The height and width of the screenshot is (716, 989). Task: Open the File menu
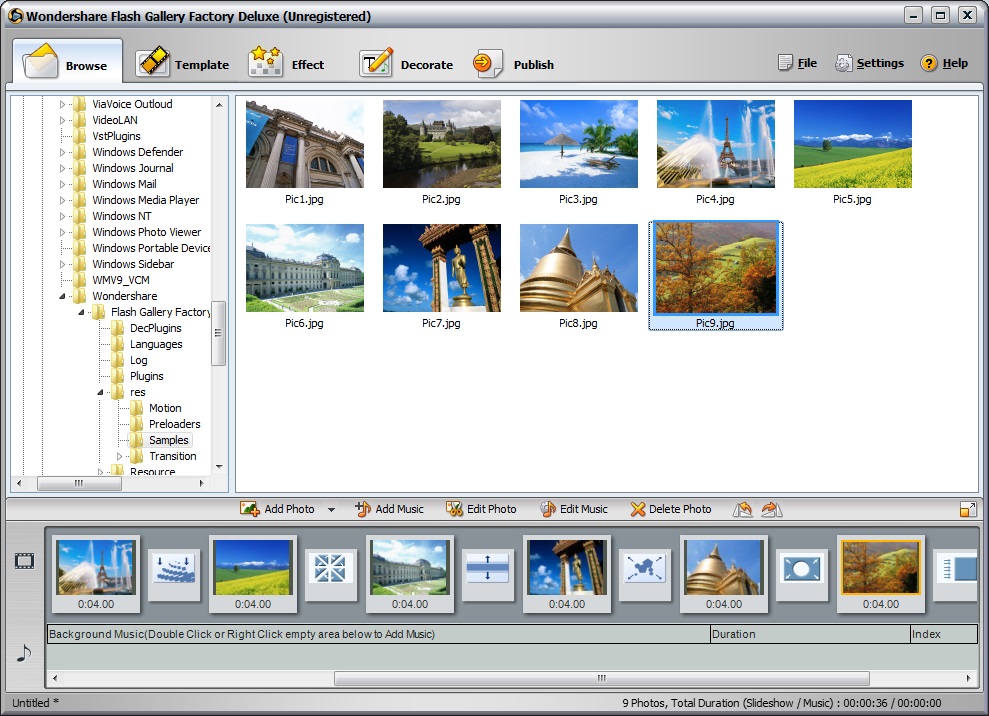pyautogui.click(x=797, y=62)
